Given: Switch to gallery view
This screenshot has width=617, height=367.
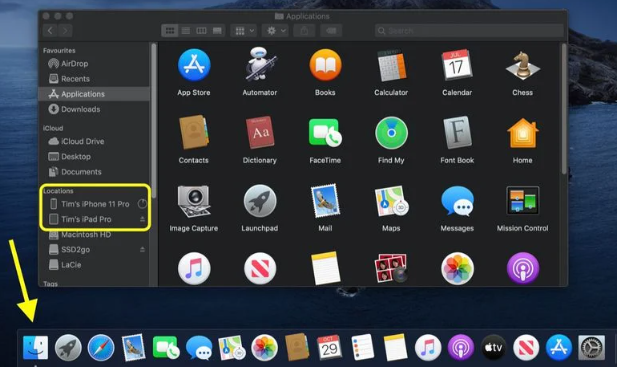Looking at the screenshot, I should [x=217, y=31].
